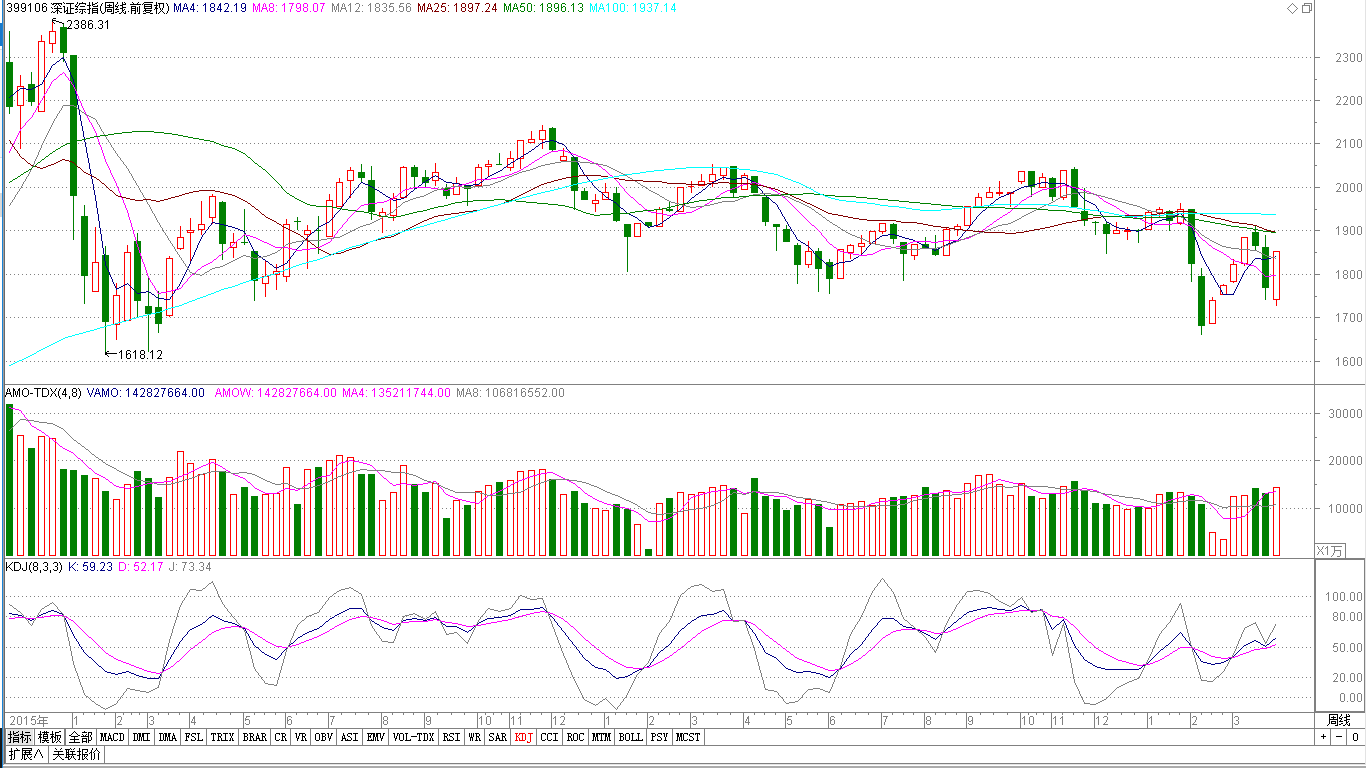Switch indicator to SAR
This screenshot has width=1366, height=768.
point(497,737)
